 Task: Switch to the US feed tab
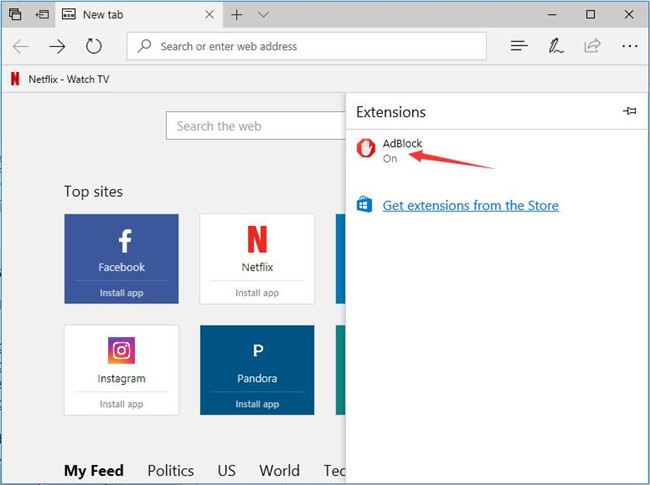(227, 470)
